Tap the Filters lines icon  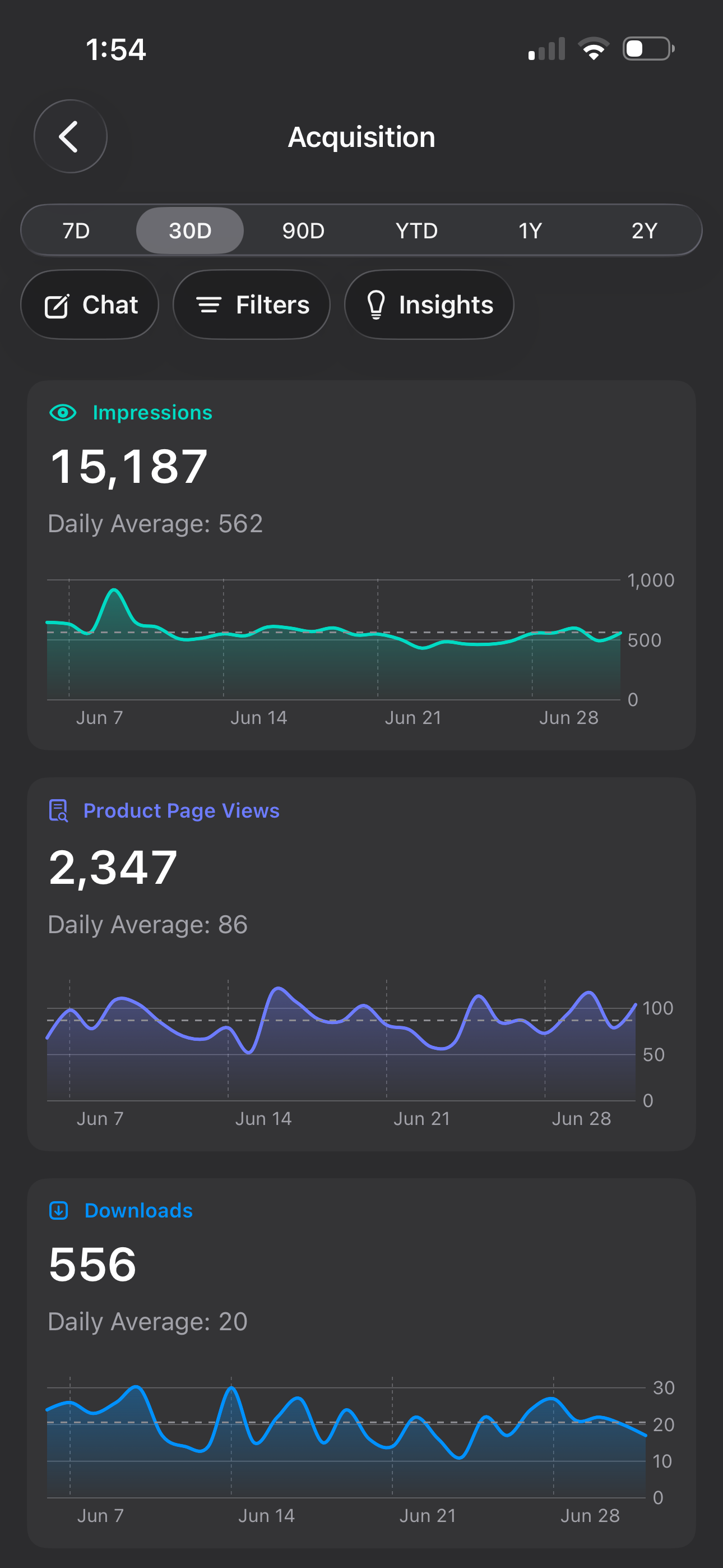point(208,305)
